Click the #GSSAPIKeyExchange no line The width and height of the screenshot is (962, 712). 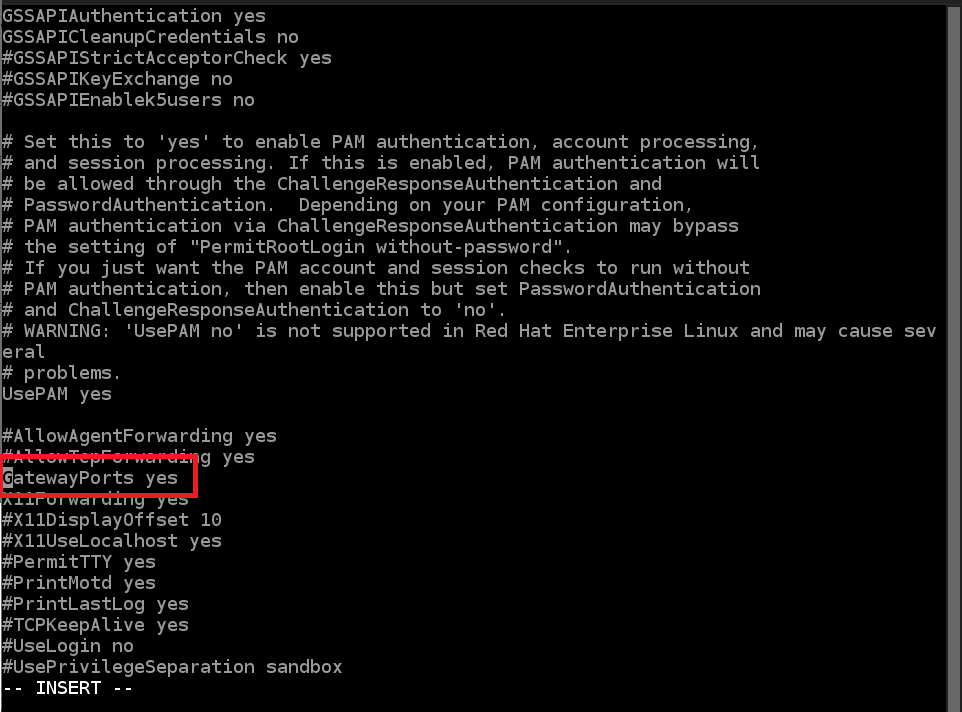point(117,79)
